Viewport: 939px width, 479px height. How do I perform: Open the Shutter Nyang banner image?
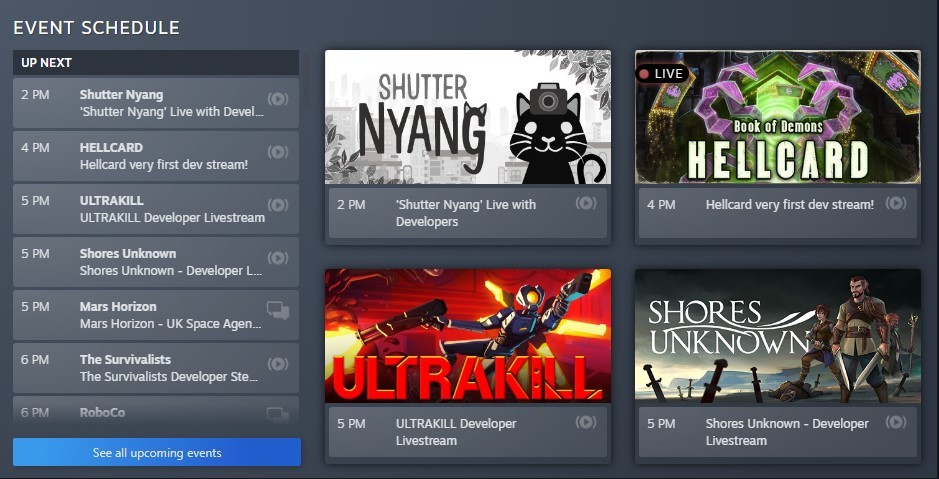click(x=468, y=117)
